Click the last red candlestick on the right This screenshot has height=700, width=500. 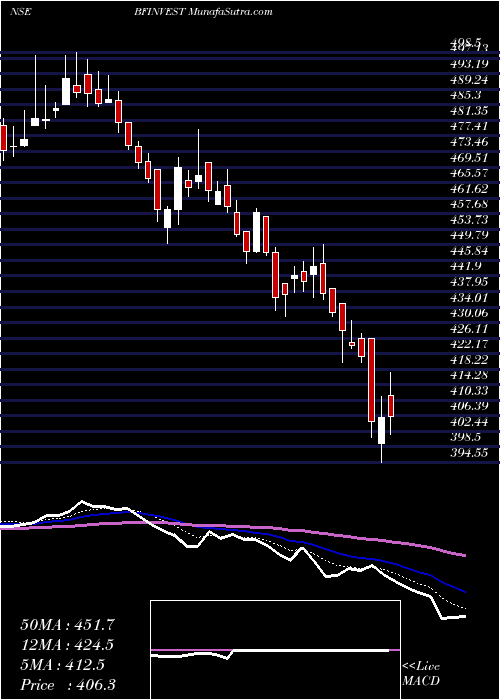click(391, 406)
